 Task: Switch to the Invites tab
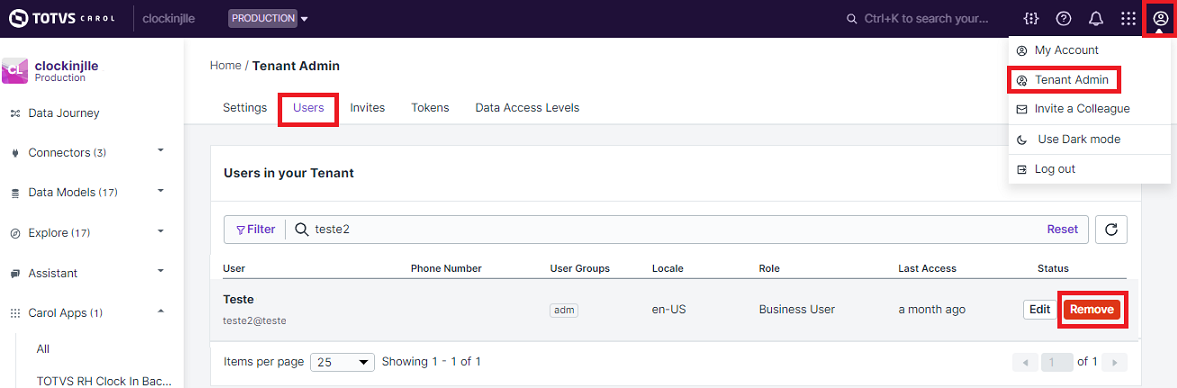click(x=368, y=107)
